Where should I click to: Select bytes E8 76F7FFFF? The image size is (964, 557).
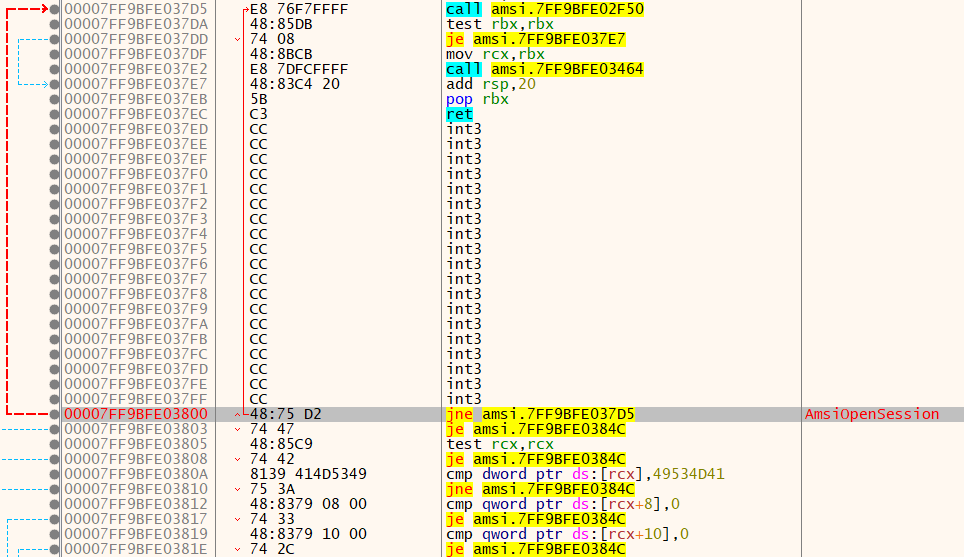[299, 9]
